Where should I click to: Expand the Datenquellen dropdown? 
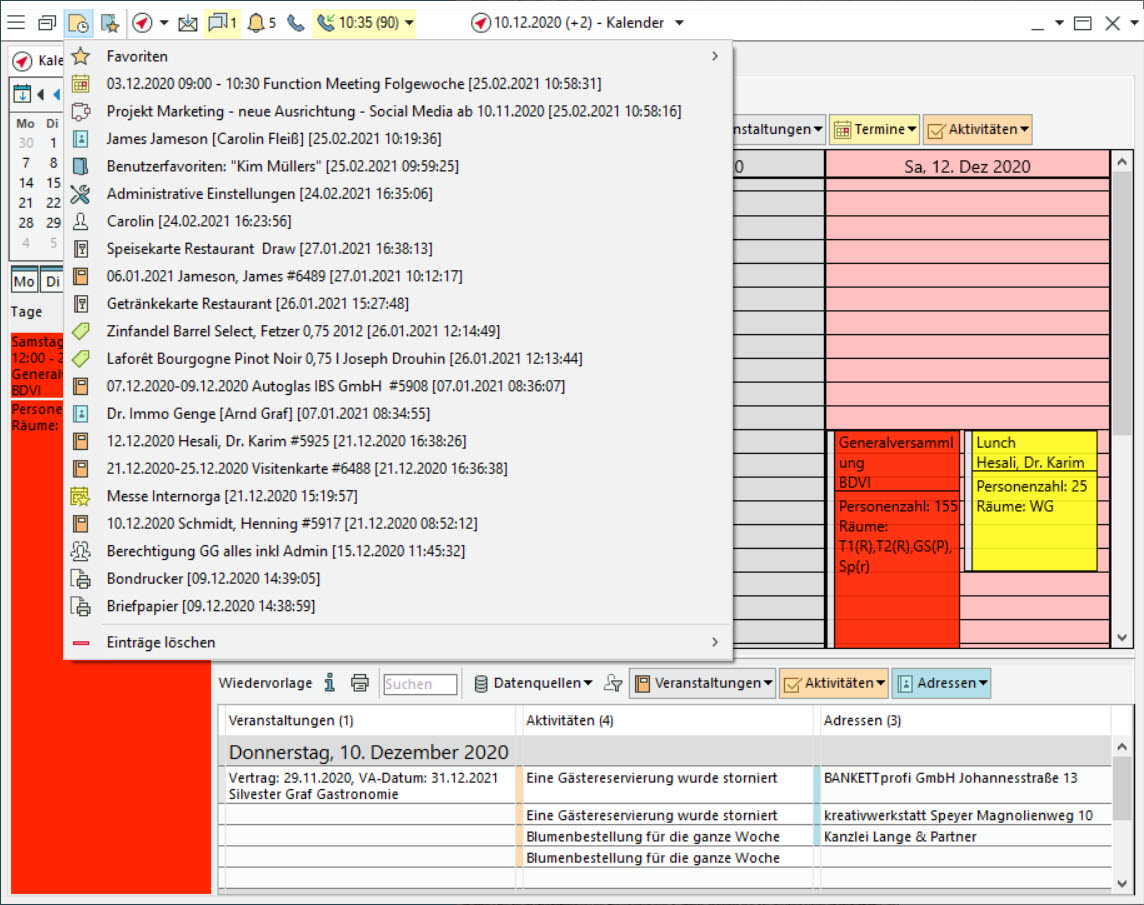tap(533, 683)
